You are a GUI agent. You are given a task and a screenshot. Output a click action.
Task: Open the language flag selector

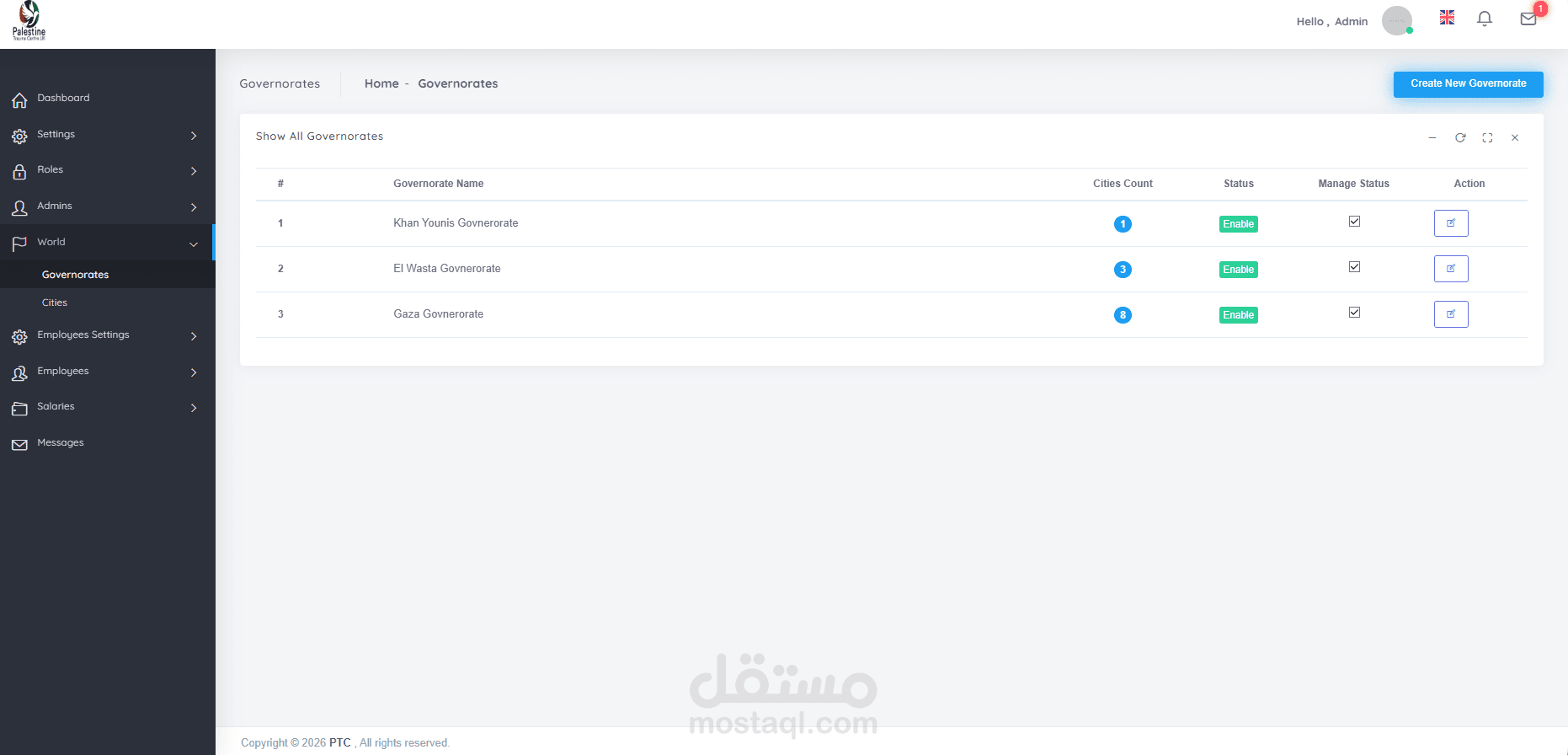pyautogui.click(x=1447, y=17)
